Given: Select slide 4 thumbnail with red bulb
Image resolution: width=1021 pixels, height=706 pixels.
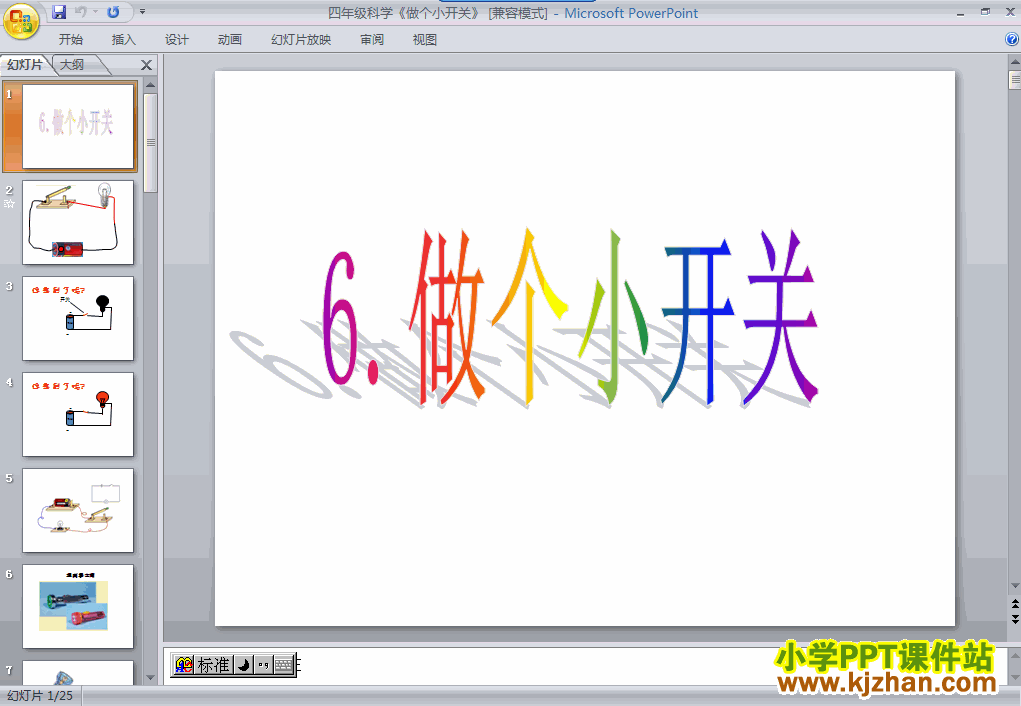Looking at the screenshot, I should pos(78,414).
